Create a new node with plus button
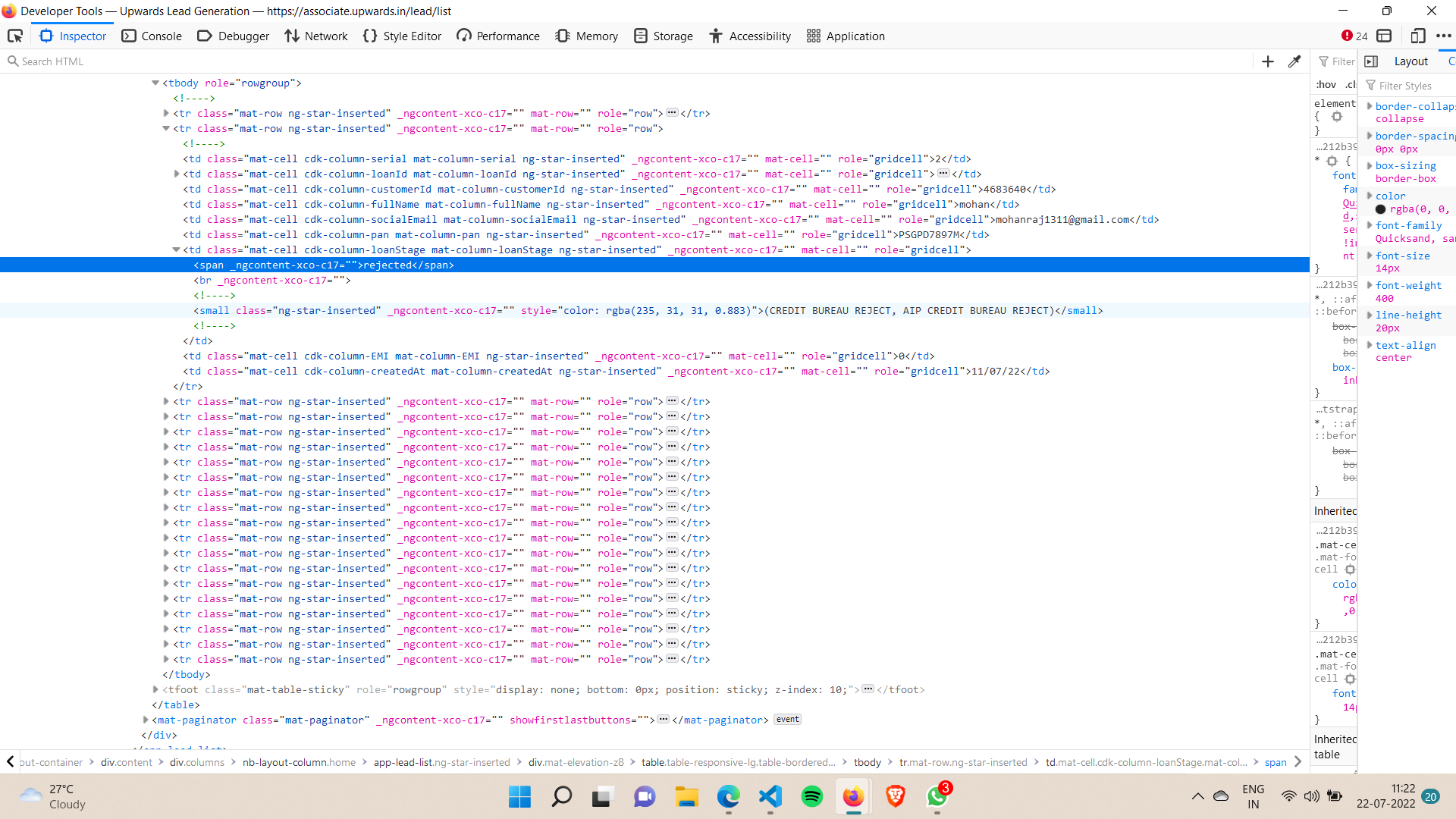The width and height of the screenshot is (1456, 819). [x=1268, y=61]
